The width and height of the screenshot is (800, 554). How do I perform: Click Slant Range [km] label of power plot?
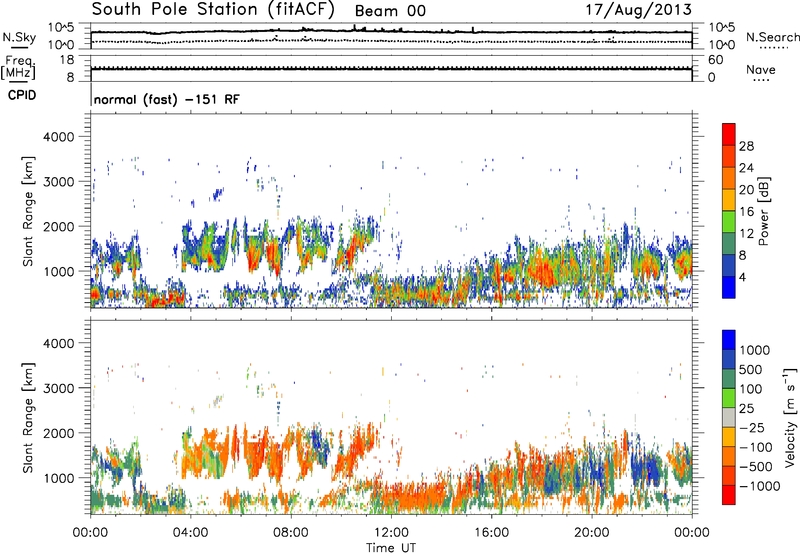click(28, 211)
